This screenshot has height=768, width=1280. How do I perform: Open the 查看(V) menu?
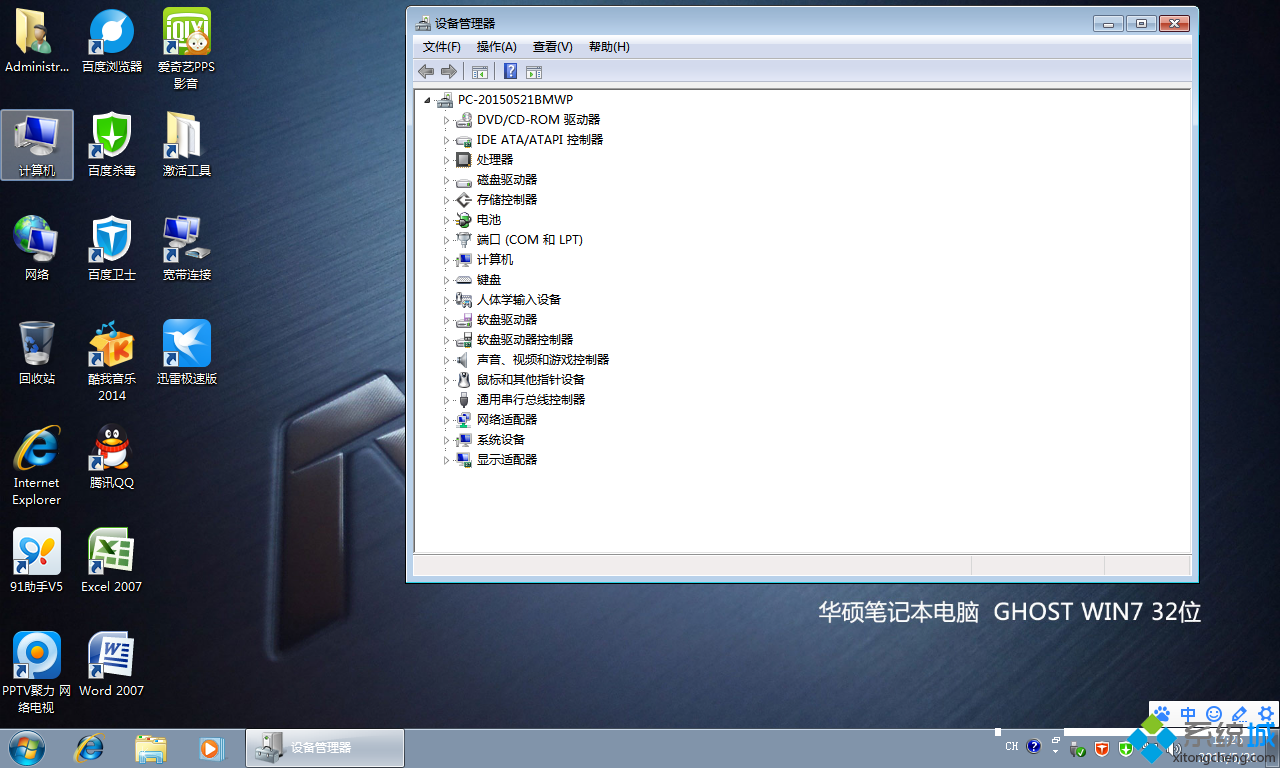(x=552, y=46)
